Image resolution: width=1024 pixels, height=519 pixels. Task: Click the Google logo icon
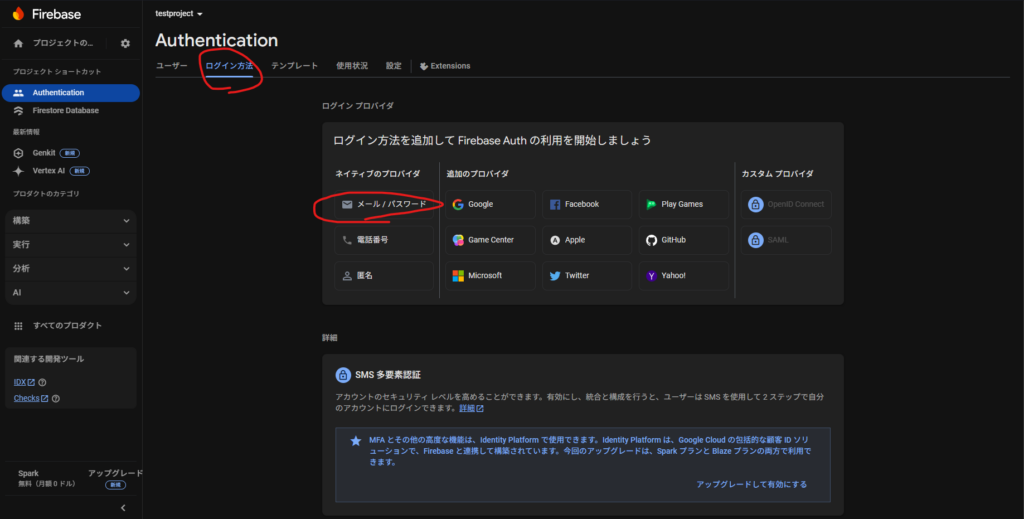point(458,204)
